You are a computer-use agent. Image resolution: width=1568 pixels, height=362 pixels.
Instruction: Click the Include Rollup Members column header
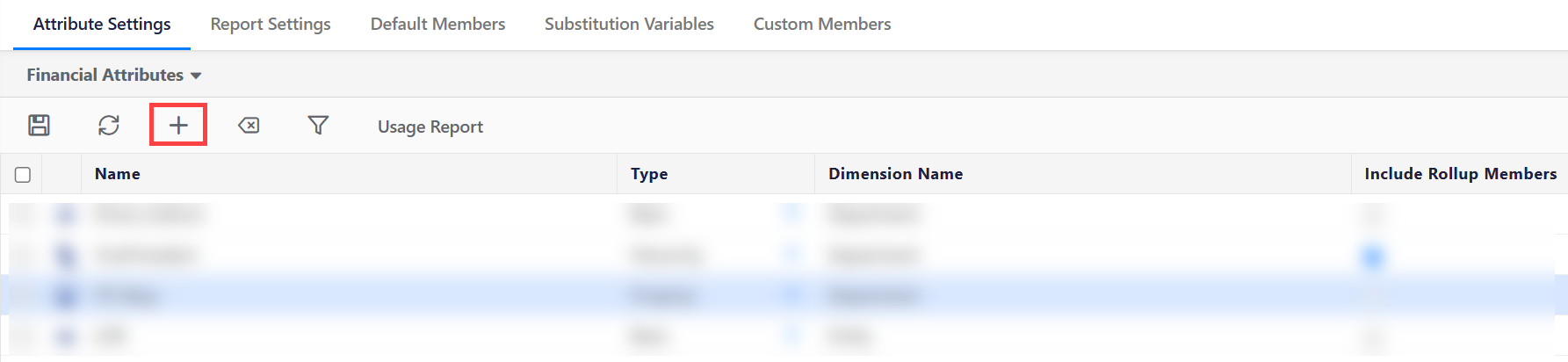click(x=1460, y=174)
